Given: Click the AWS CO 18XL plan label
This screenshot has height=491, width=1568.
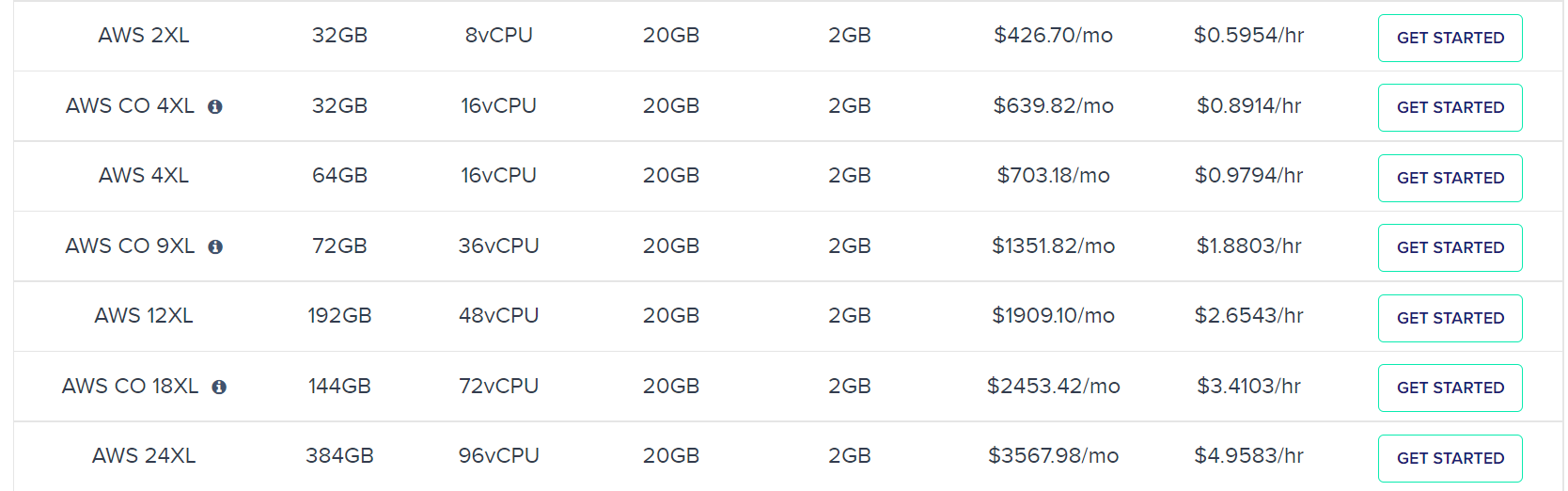Looking at the screenshot, I should [x=130, y=387].
